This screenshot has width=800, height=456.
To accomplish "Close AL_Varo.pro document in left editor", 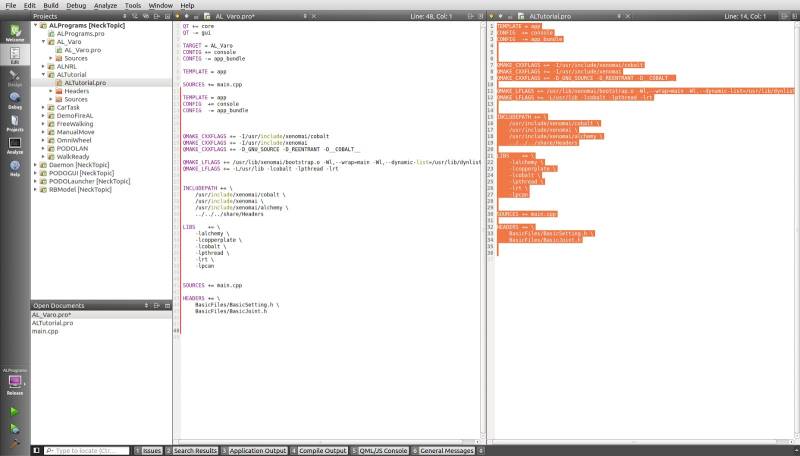I will point(314,16).
